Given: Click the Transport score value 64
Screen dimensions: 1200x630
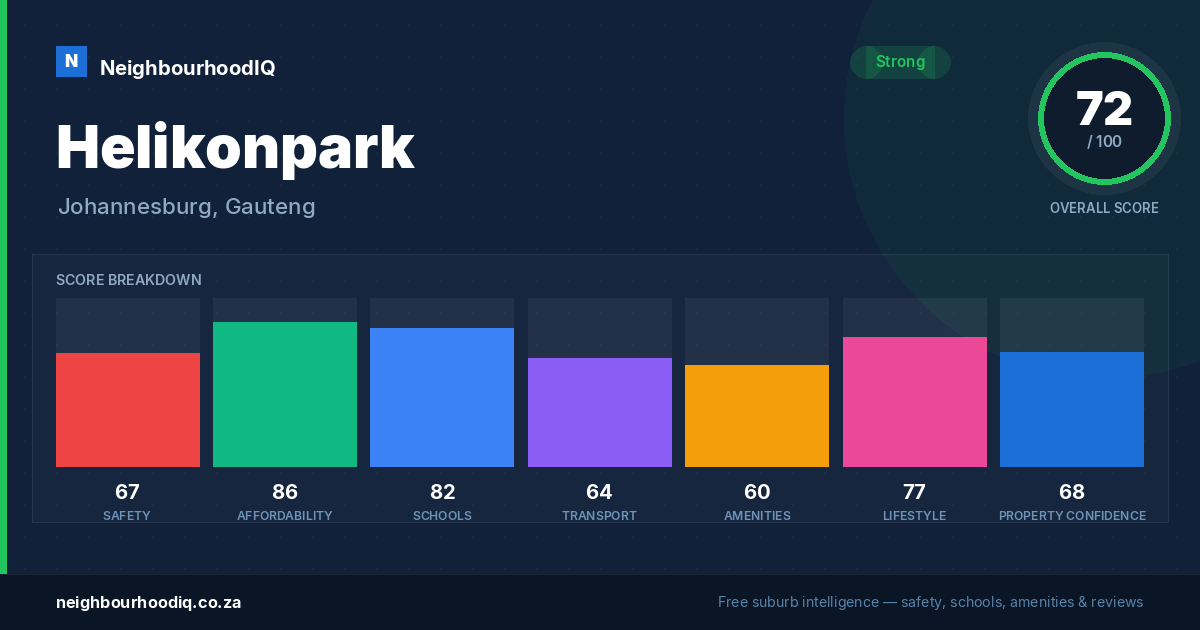Looking at the screenshot, I should (x=599, y=492).
